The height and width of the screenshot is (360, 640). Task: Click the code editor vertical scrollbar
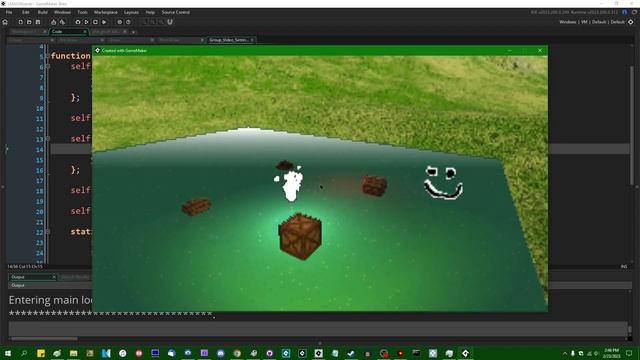click(x=631, y=124)
